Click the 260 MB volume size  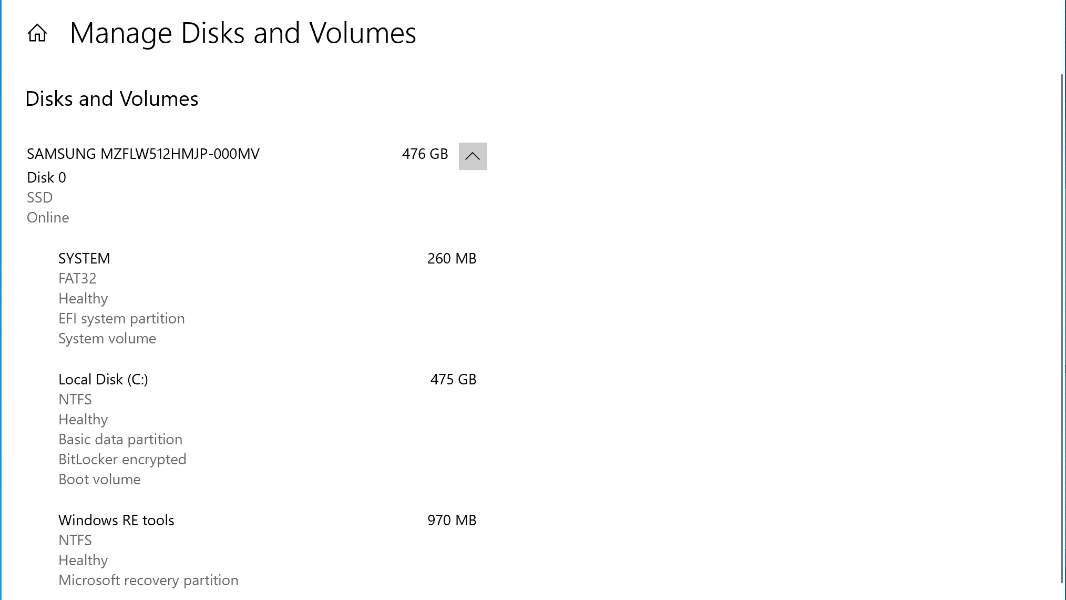tap(452, 258)
